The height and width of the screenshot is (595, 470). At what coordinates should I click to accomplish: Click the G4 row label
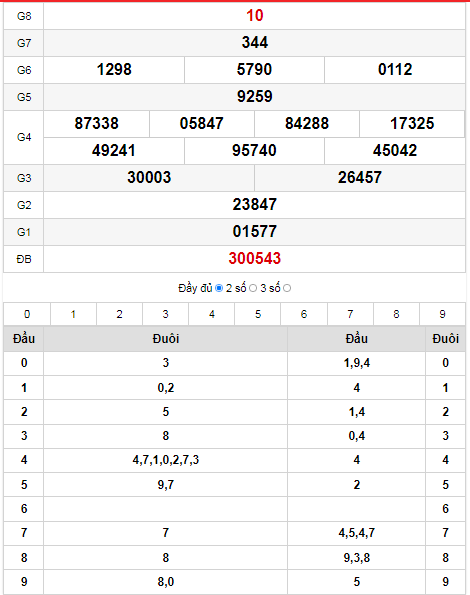pyautogui.click(x=24, y=137)
